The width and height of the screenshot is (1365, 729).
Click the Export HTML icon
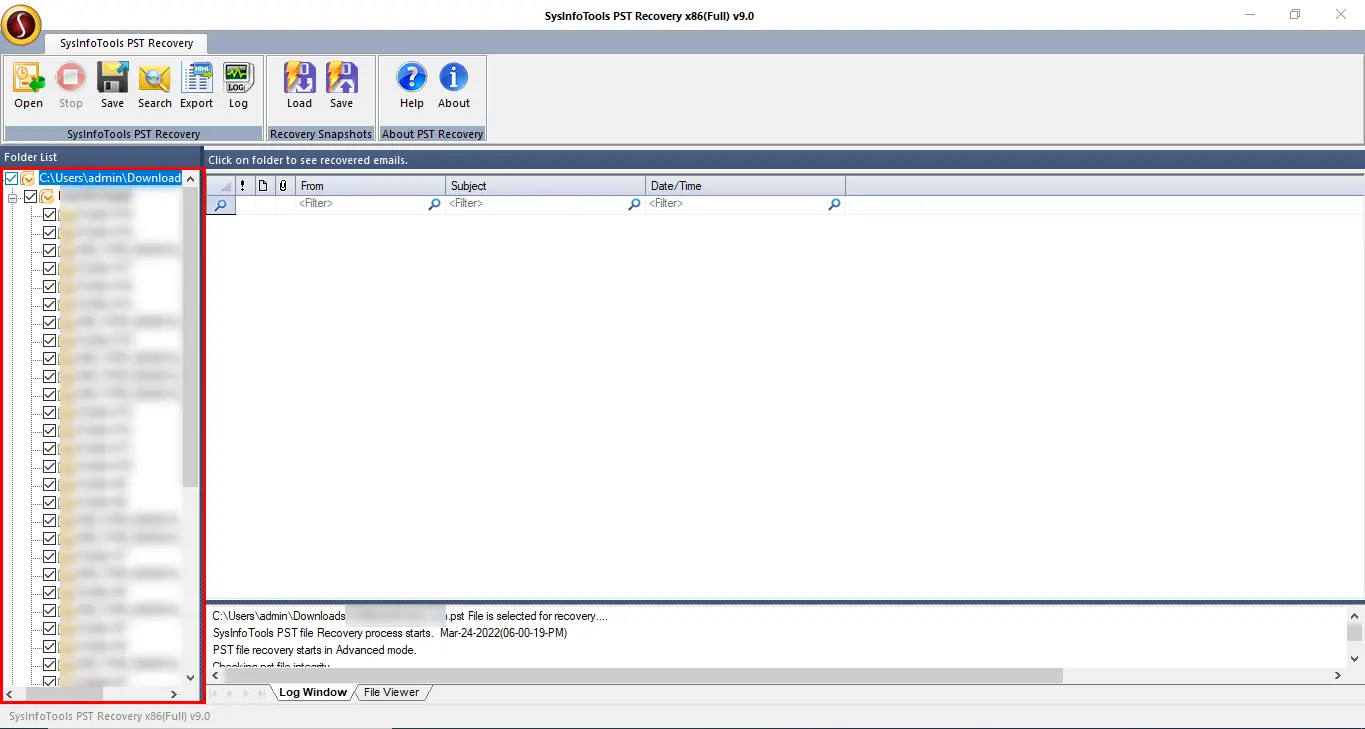coord(196,84)
